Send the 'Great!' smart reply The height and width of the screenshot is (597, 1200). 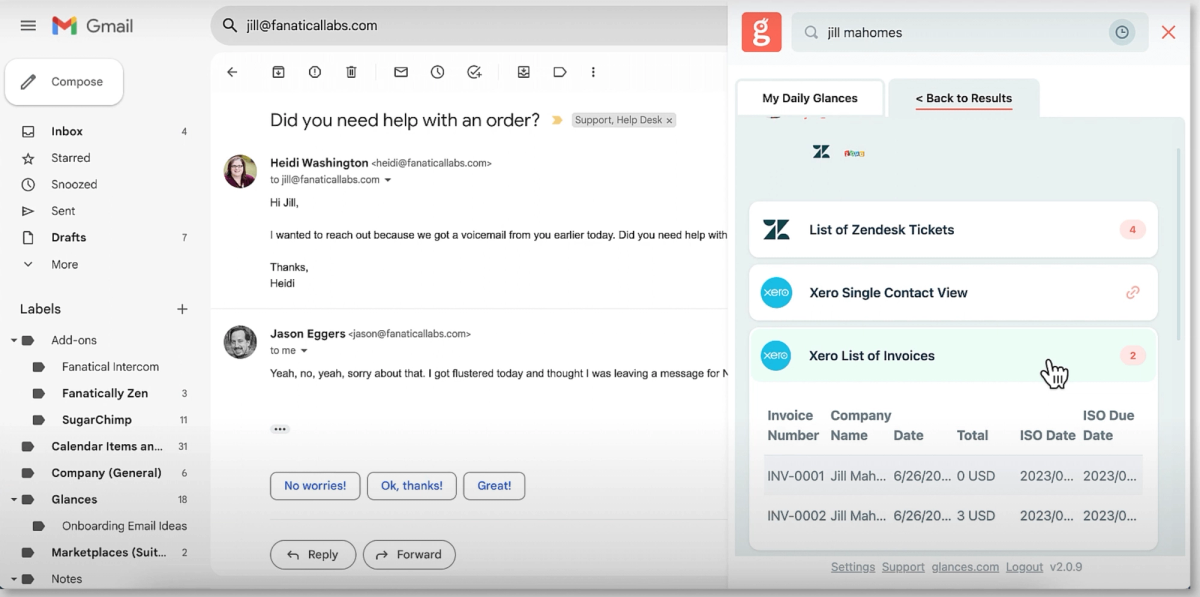point(494,486)
